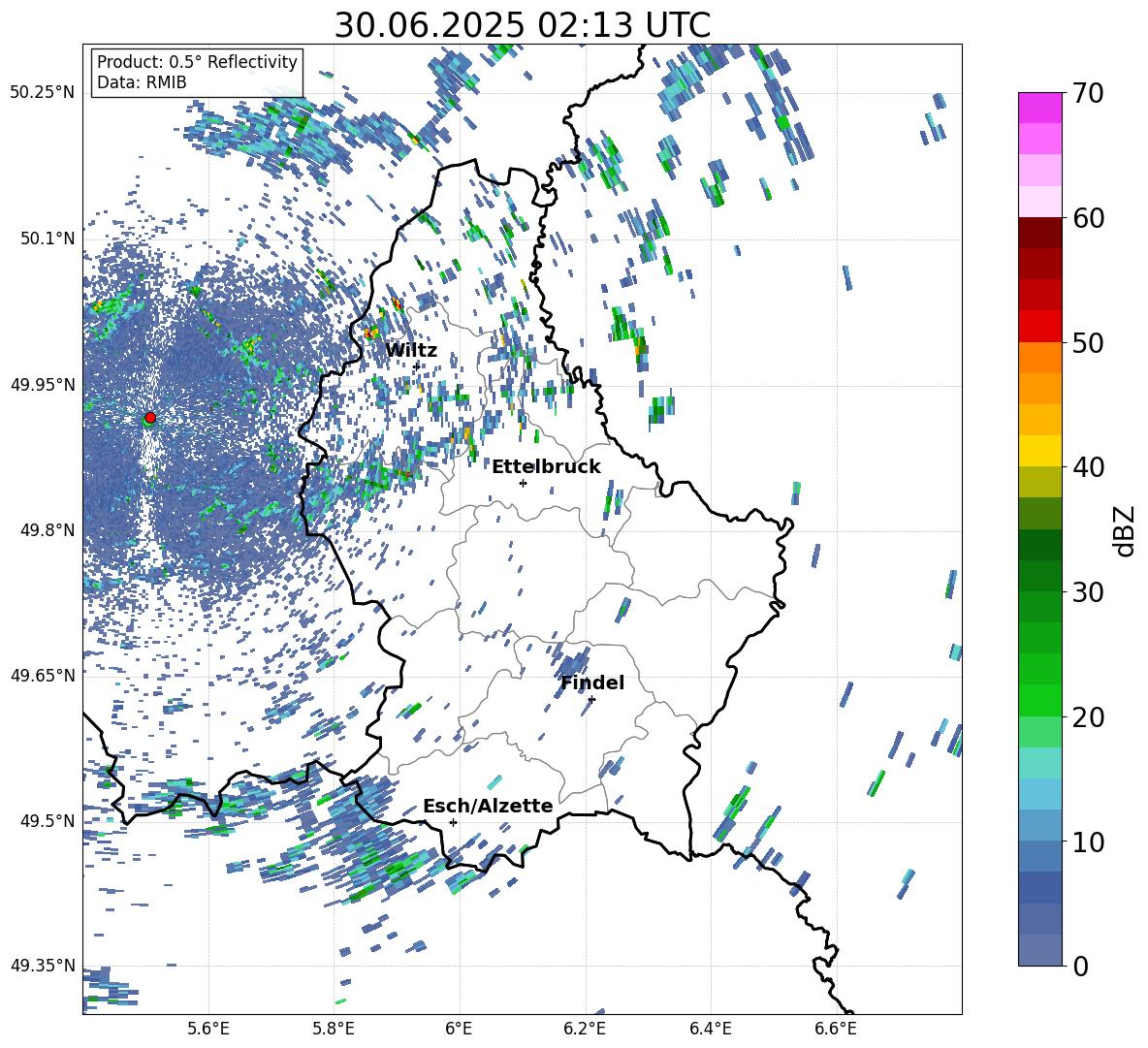Pick the light green colorbar swatch below 20

coord(1039,732)
